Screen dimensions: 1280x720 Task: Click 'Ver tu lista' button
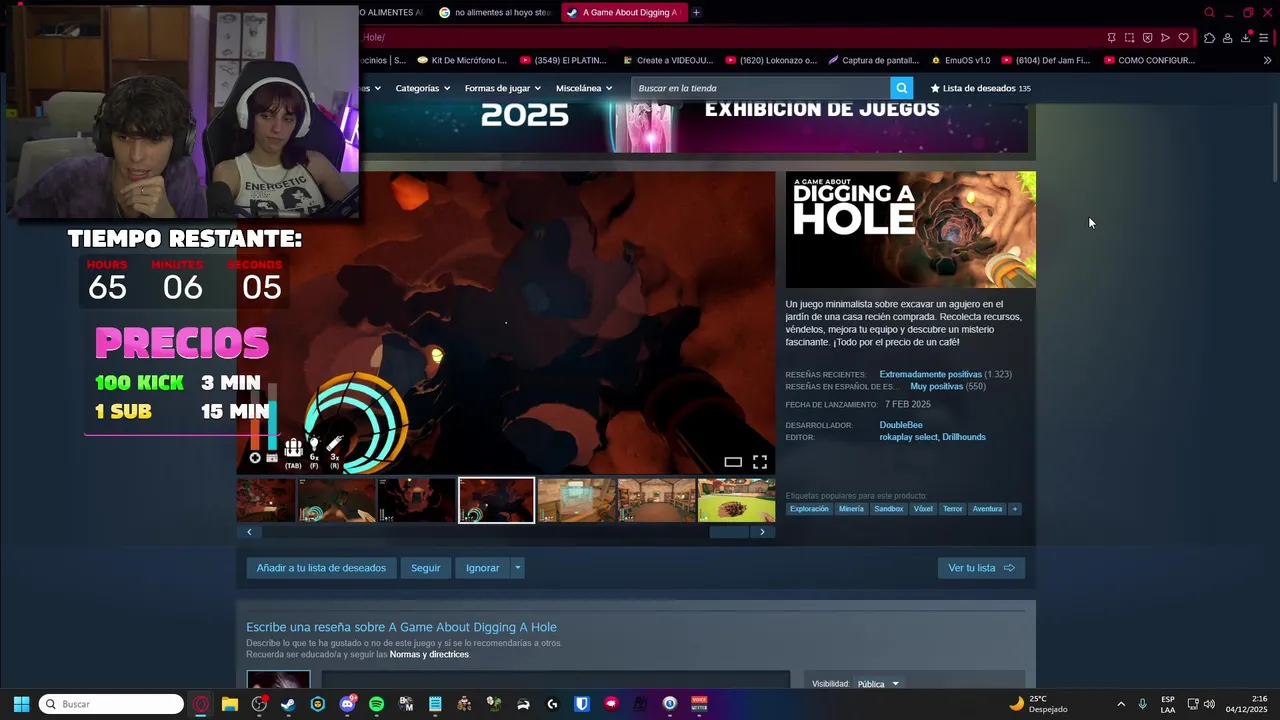[981, 568]
